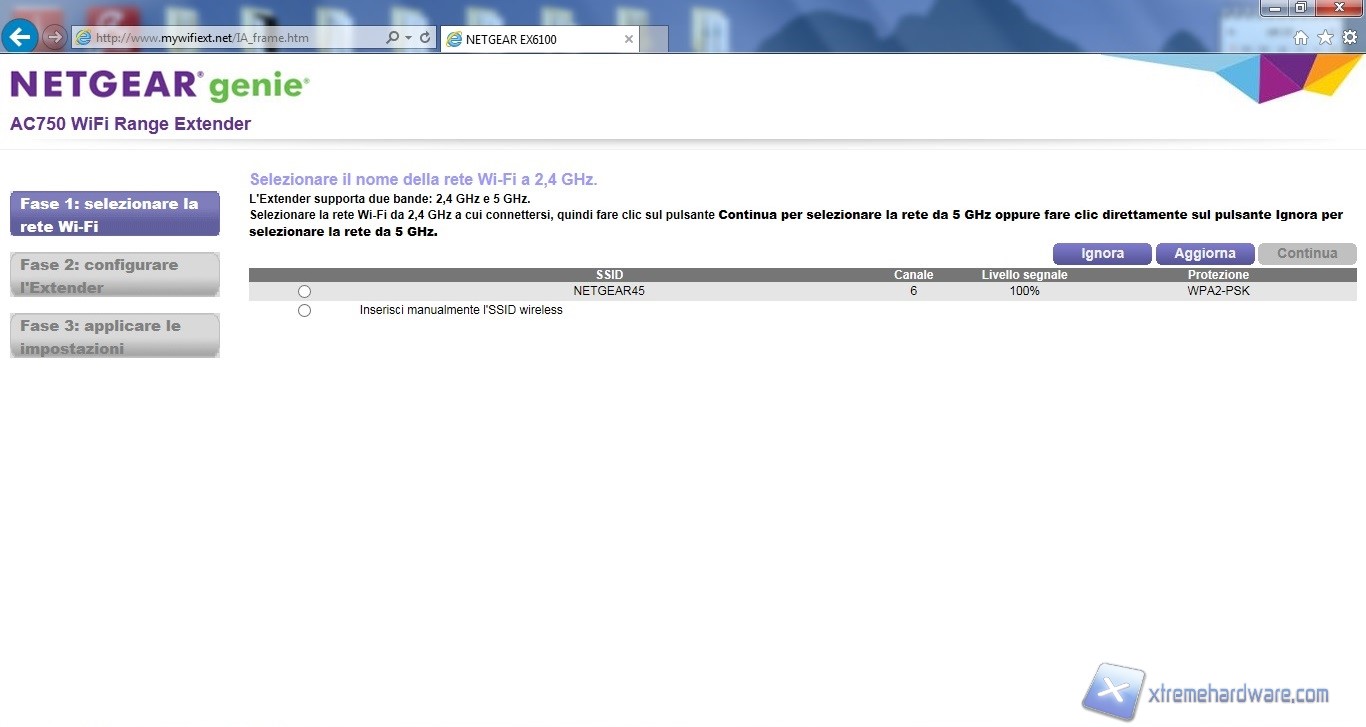Open the browser Home icon
Image resolution: width=1366 pixels, height=727 pixels.
tap(1301, 38)
